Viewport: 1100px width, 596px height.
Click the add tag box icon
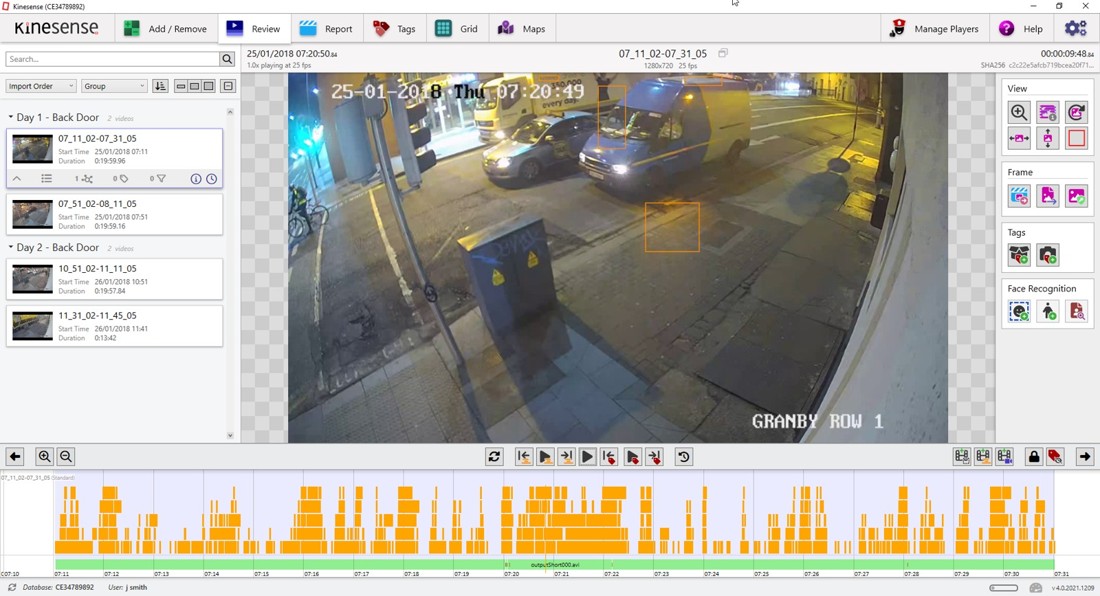click(1019, 255)
